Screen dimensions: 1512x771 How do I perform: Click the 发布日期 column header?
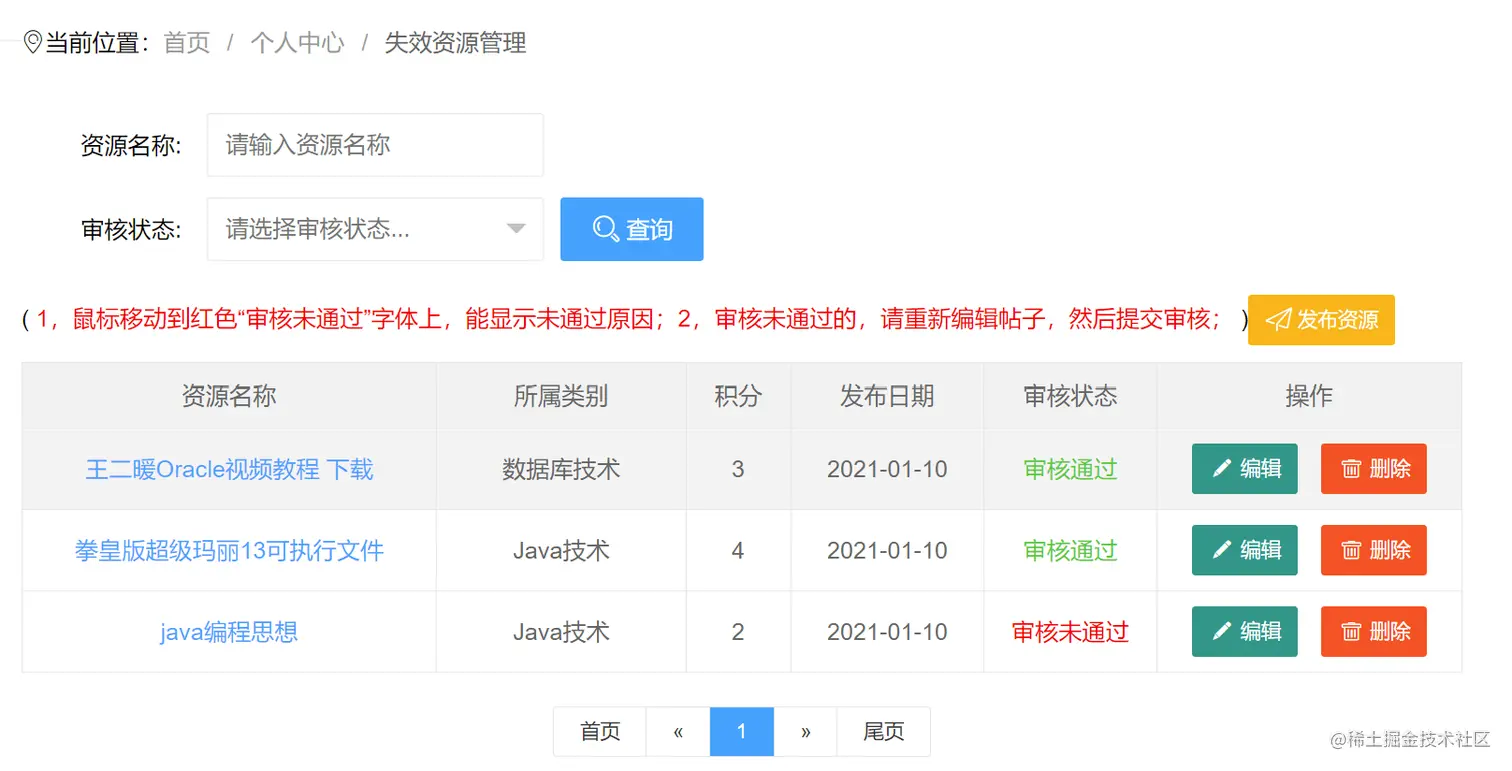click(x=887, y=396)
